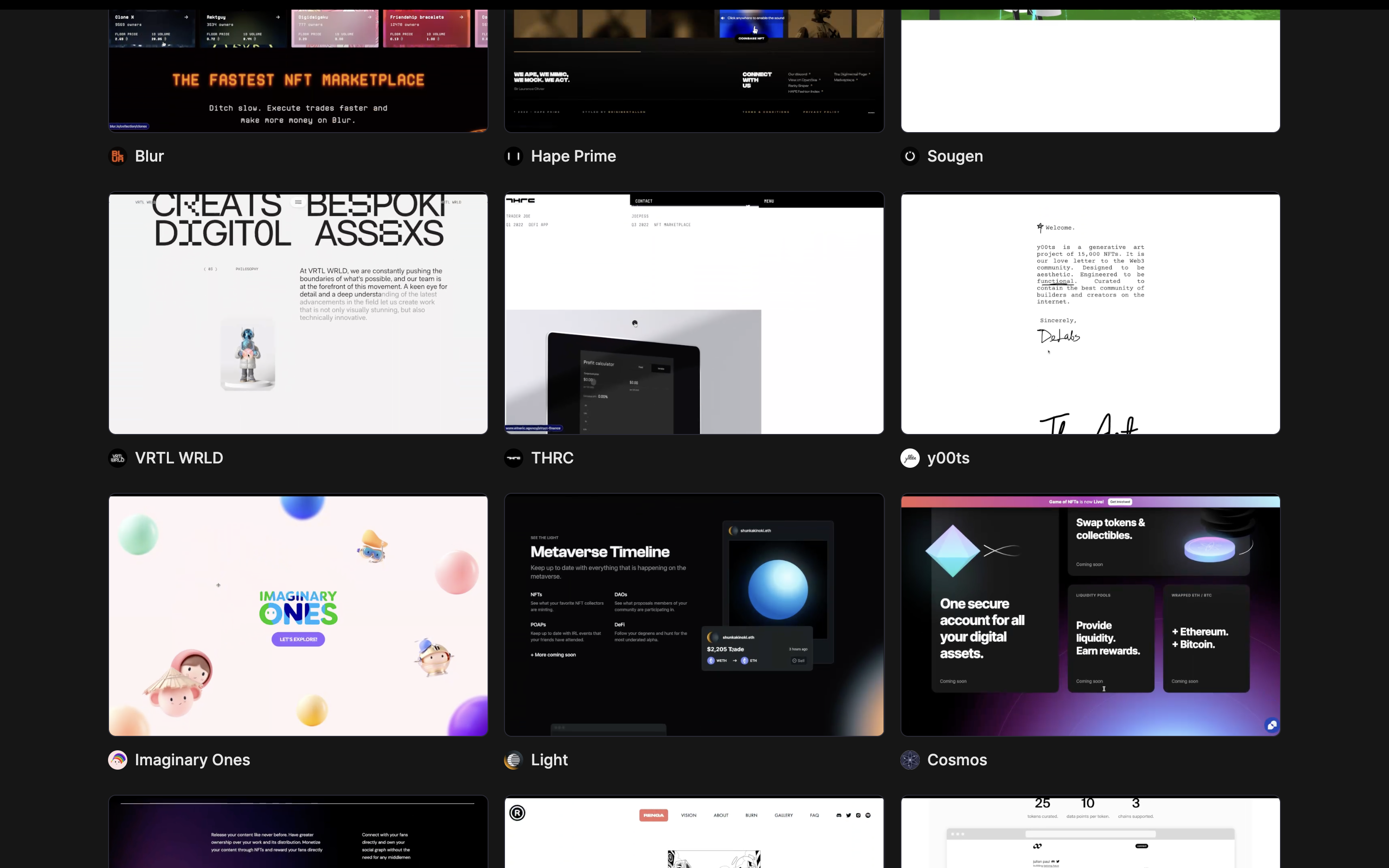Click the COINBASE NFT label in Hape preview

click(x=751, y=39)
